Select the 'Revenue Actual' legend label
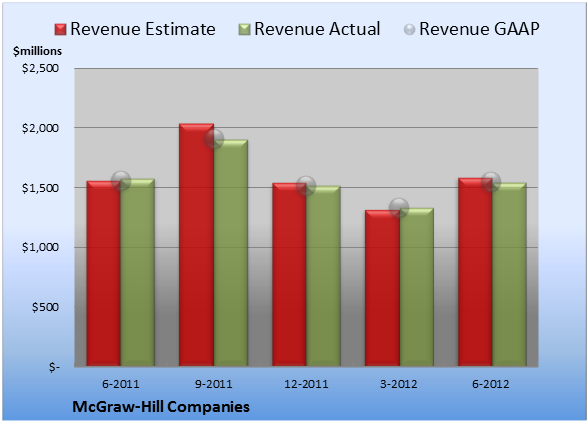 [x=317, y=29]
